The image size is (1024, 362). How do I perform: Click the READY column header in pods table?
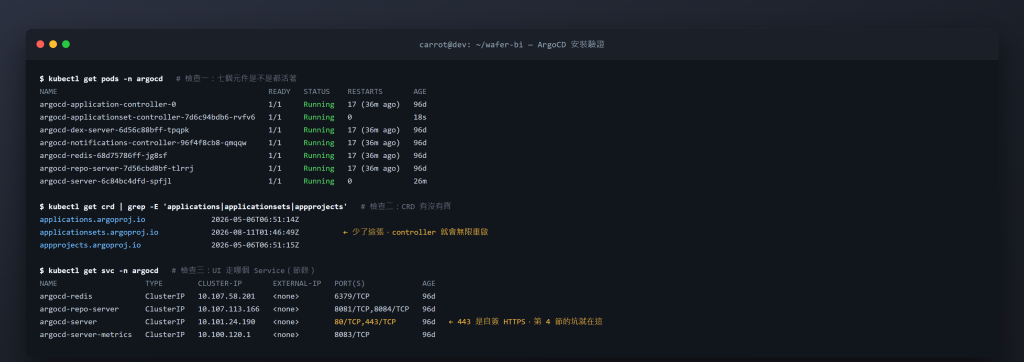pyautogui.click(x=280, y=91)
